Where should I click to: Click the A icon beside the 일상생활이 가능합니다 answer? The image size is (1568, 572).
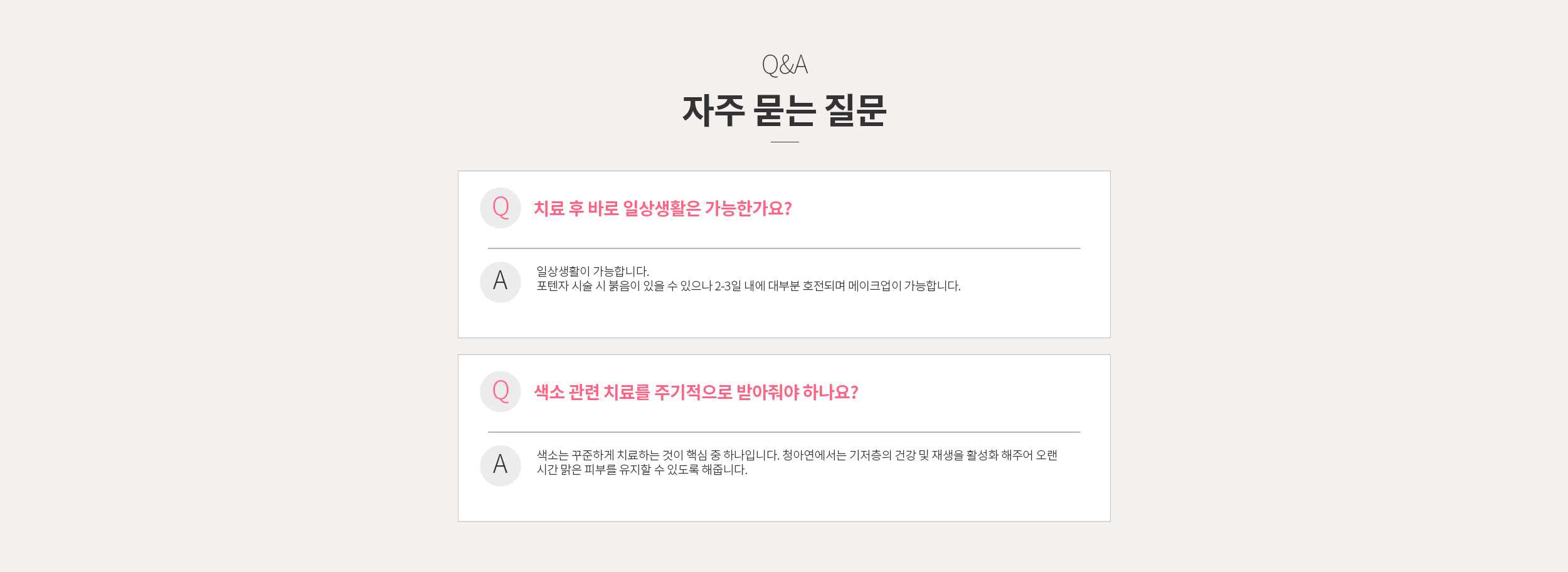tap(501, 282)
